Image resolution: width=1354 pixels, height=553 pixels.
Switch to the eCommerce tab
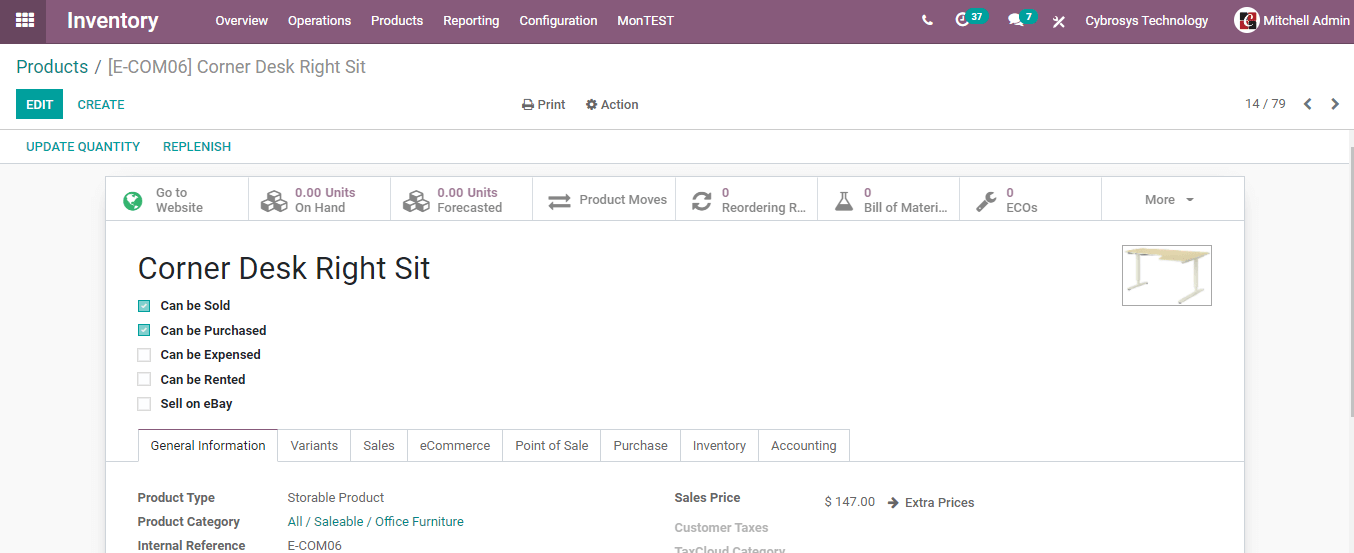(x=455, y=446)
